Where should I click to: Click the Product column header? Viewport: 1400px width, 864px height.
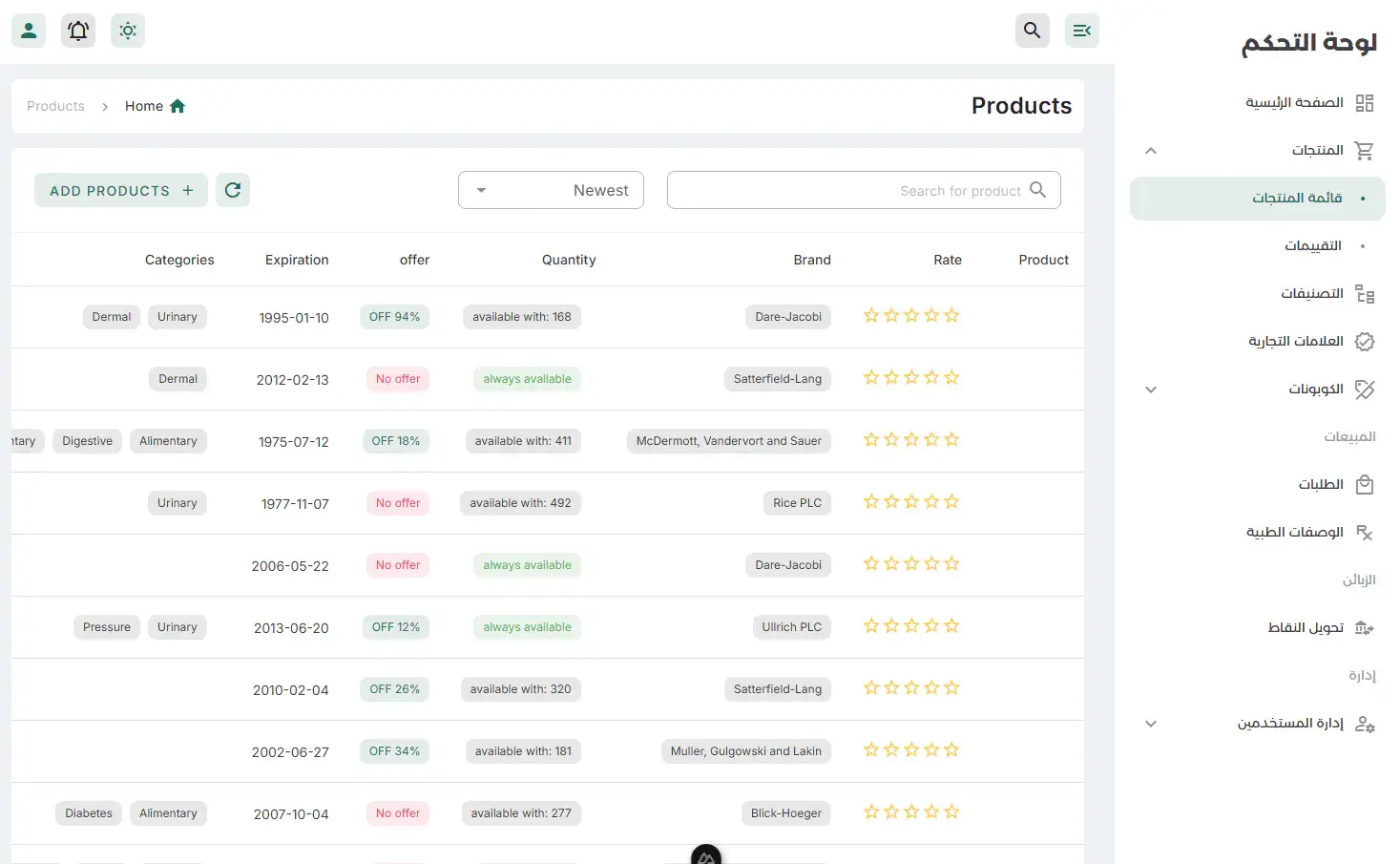coord(1044,260)
